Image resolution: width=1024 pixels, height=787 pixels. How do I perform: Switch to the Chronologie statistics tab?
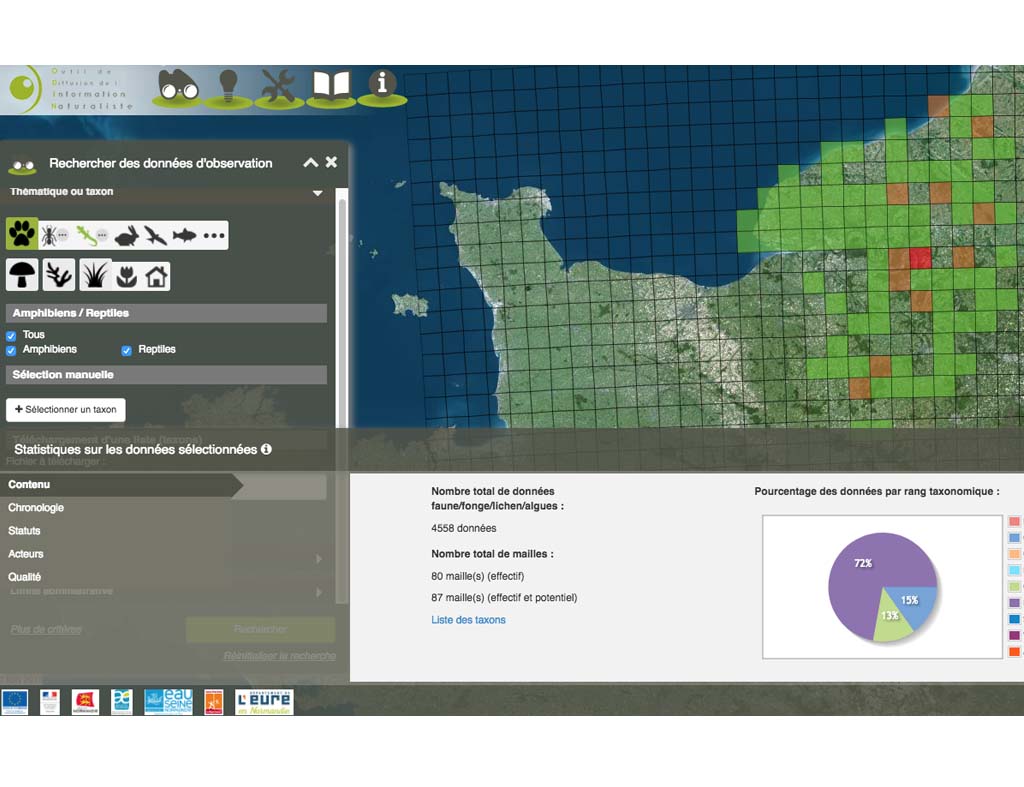[x=36, y=508]
